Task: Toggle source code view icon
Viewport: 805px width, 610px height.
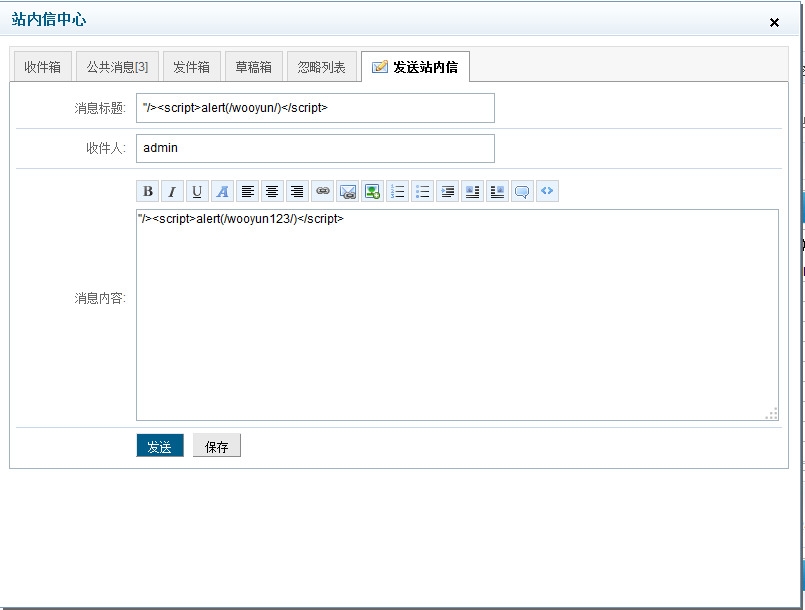Action: pos(547,192)
